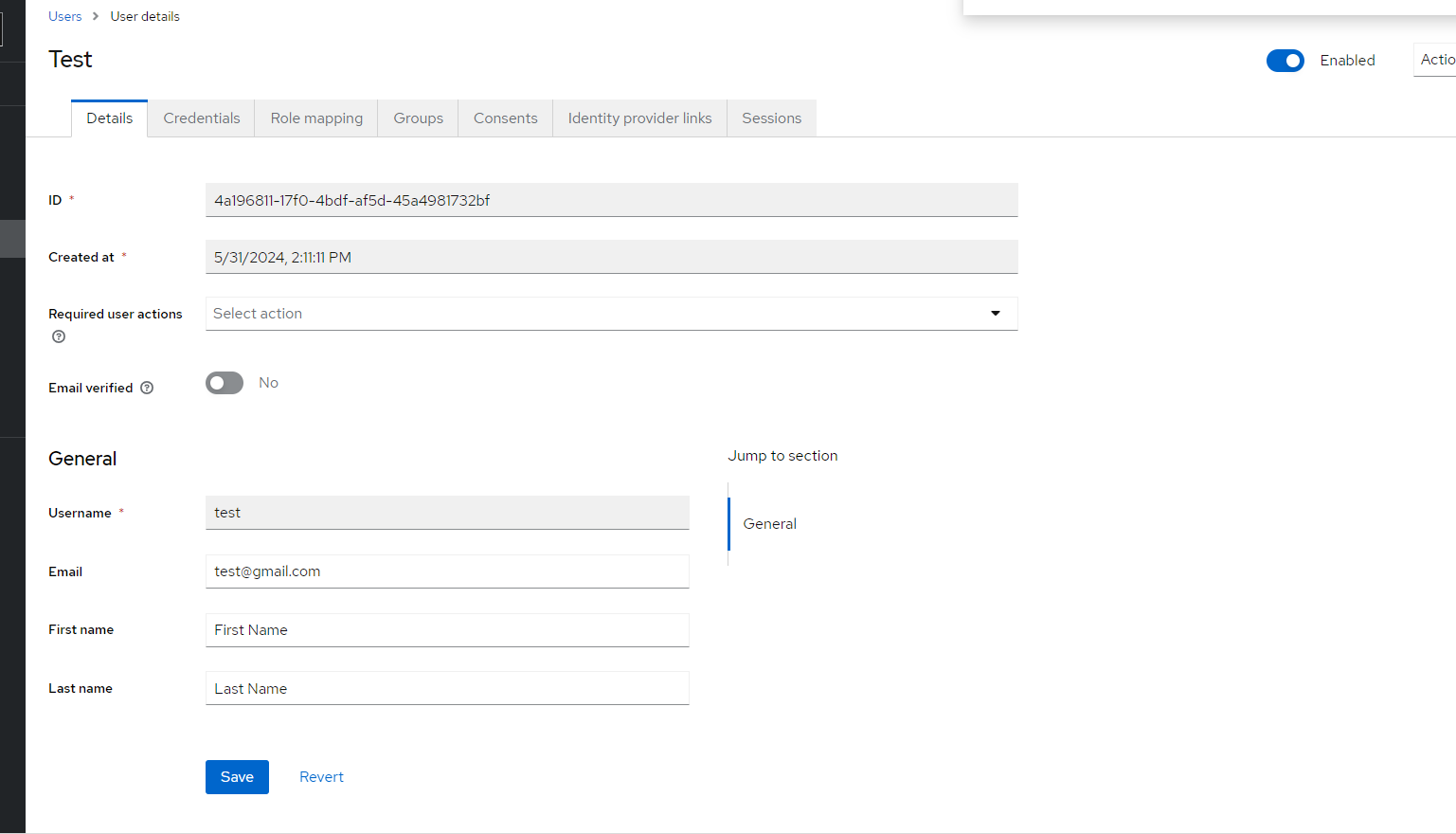Image resolution: width=1456 pixels, height=834 pixels.
Task: Click the Jump to section label
Action: coord(782,456)
